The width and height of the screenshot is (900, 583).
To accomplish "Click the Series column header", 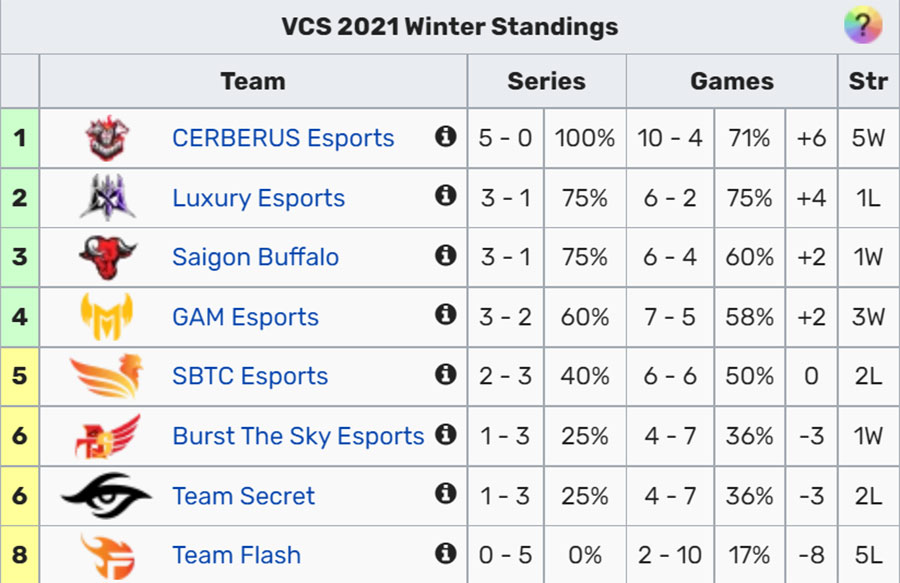I will click(x=546, y=81).
